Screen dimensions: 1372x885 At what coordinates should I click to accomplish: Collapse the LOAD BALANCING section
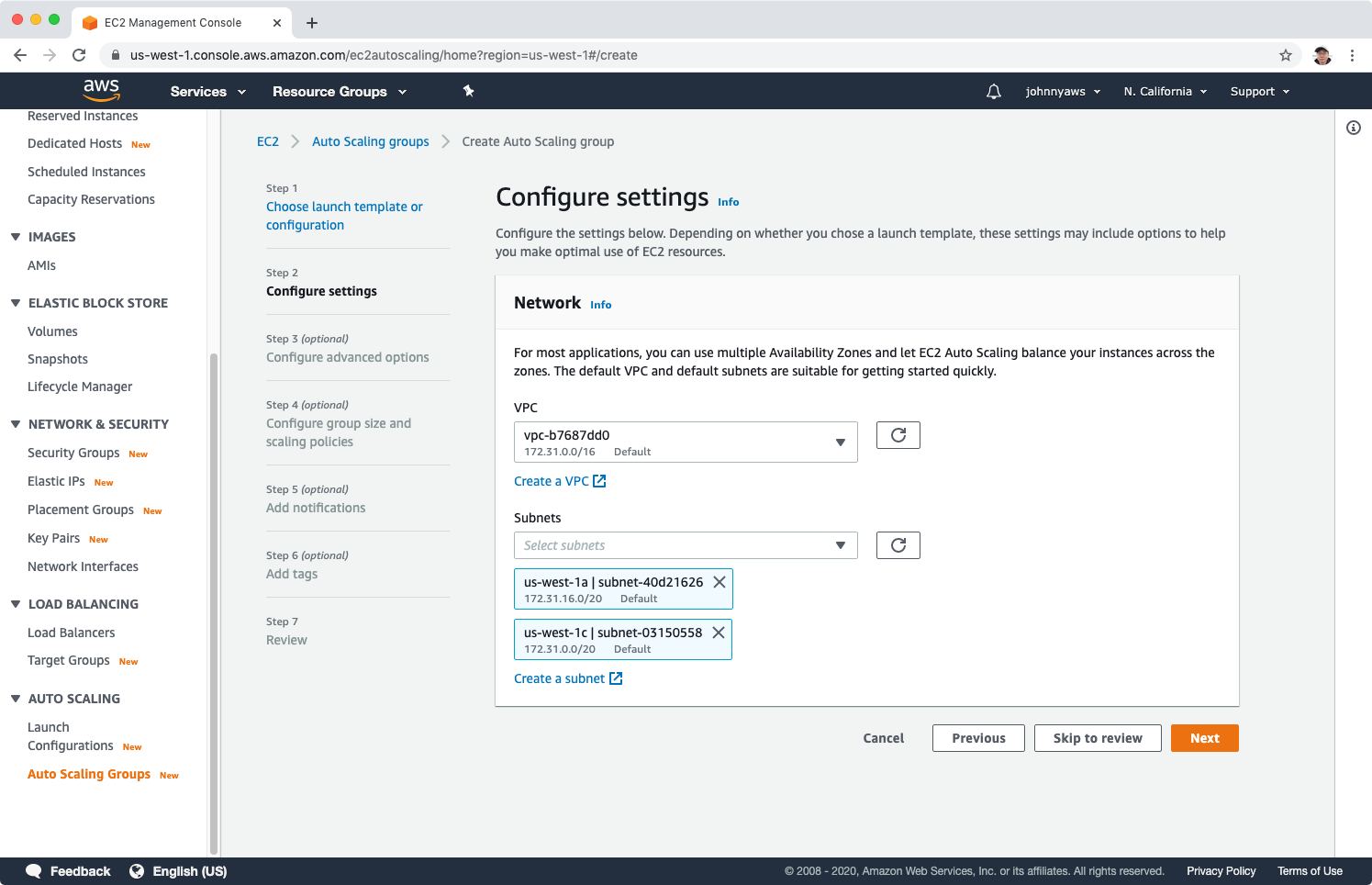click(16, 604)
